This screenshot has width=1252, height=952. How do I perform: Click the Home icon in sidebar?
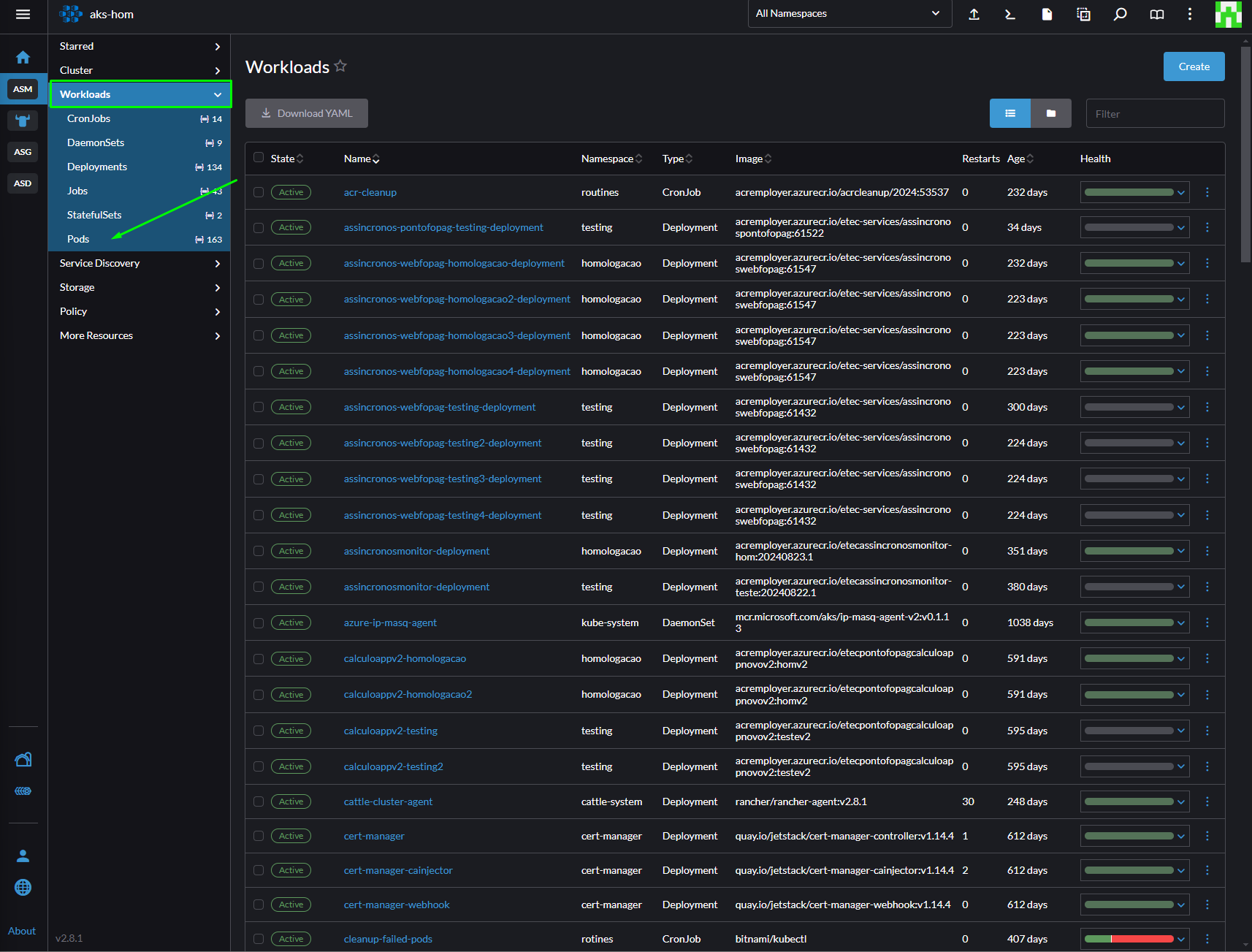tap(23, 57)
